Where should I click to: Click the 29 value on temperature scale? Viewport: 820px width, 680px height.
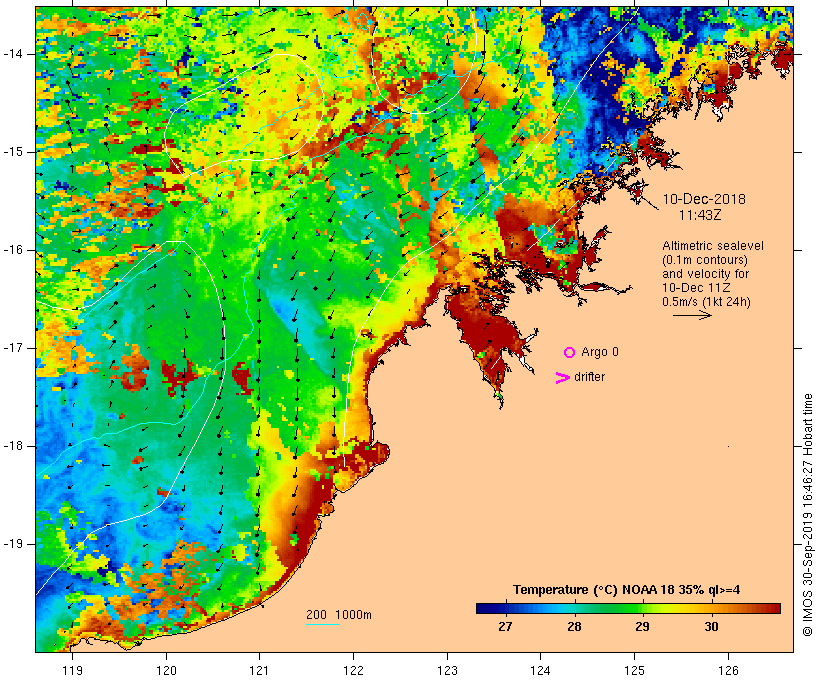642,627
